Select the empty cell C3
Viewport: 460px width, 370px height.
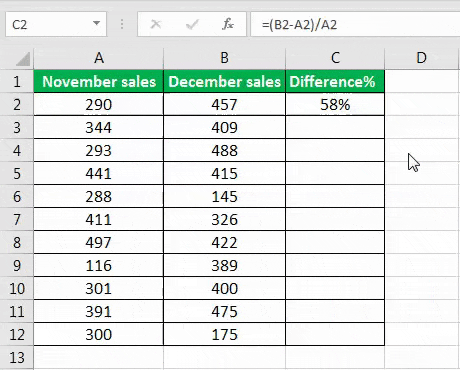tap(335, 127)
